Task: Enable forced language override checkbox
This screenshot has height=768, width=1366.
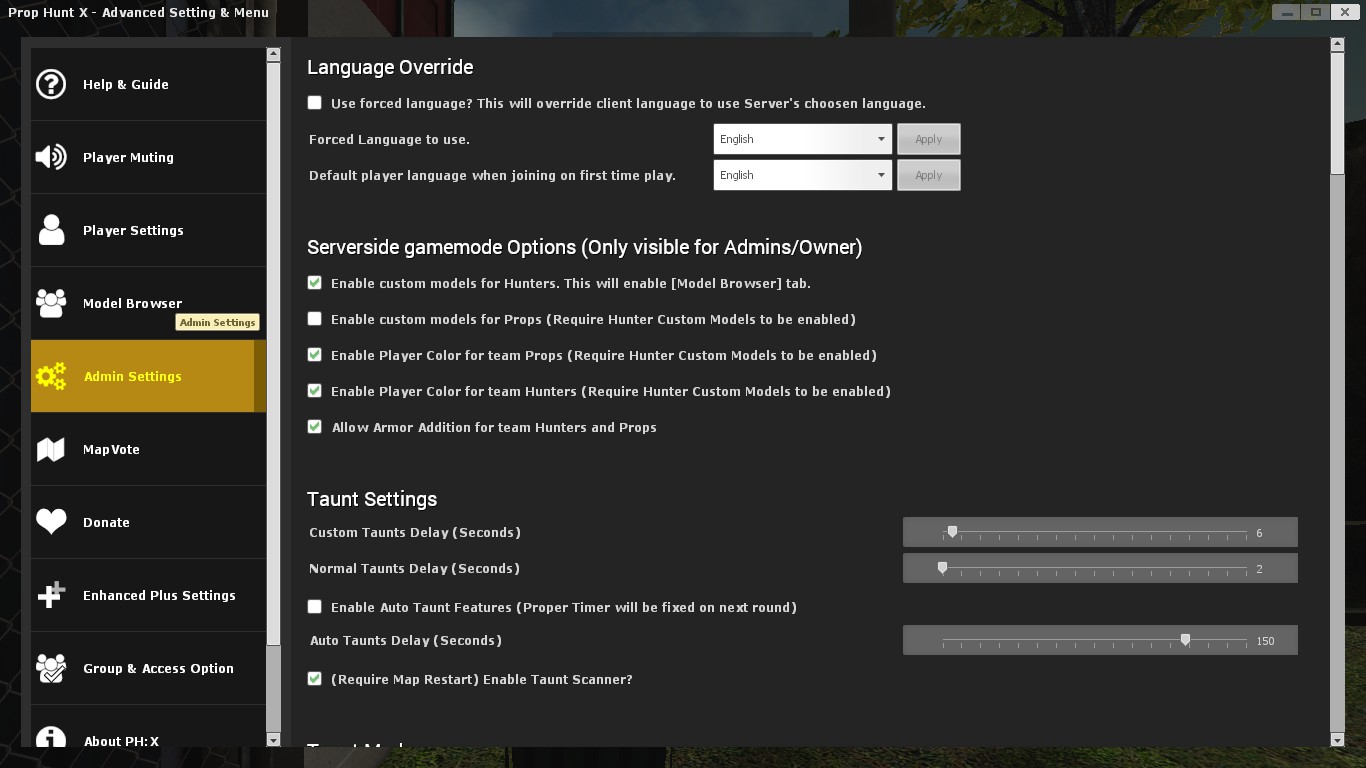Action: pos(314,102)
